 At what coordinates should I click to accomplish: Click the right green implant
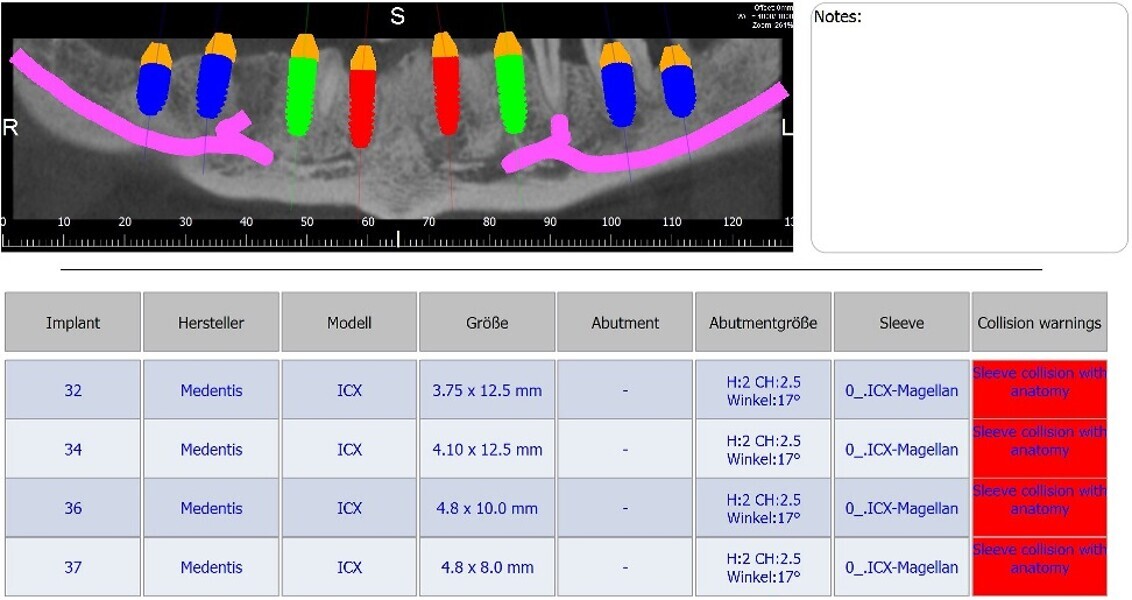click(x=510, y=93)
